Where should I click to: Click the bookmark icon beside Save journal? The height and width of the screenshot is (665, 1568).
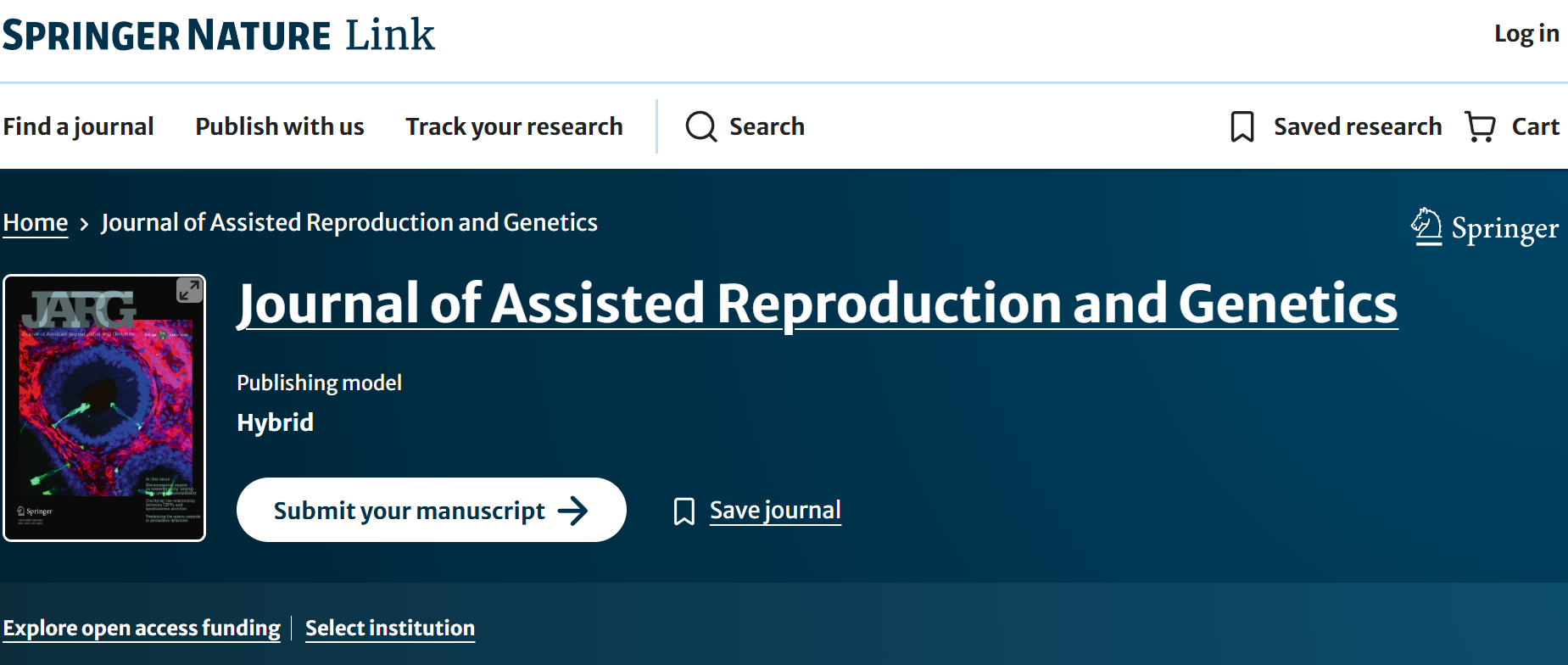[x=684, y=511]
